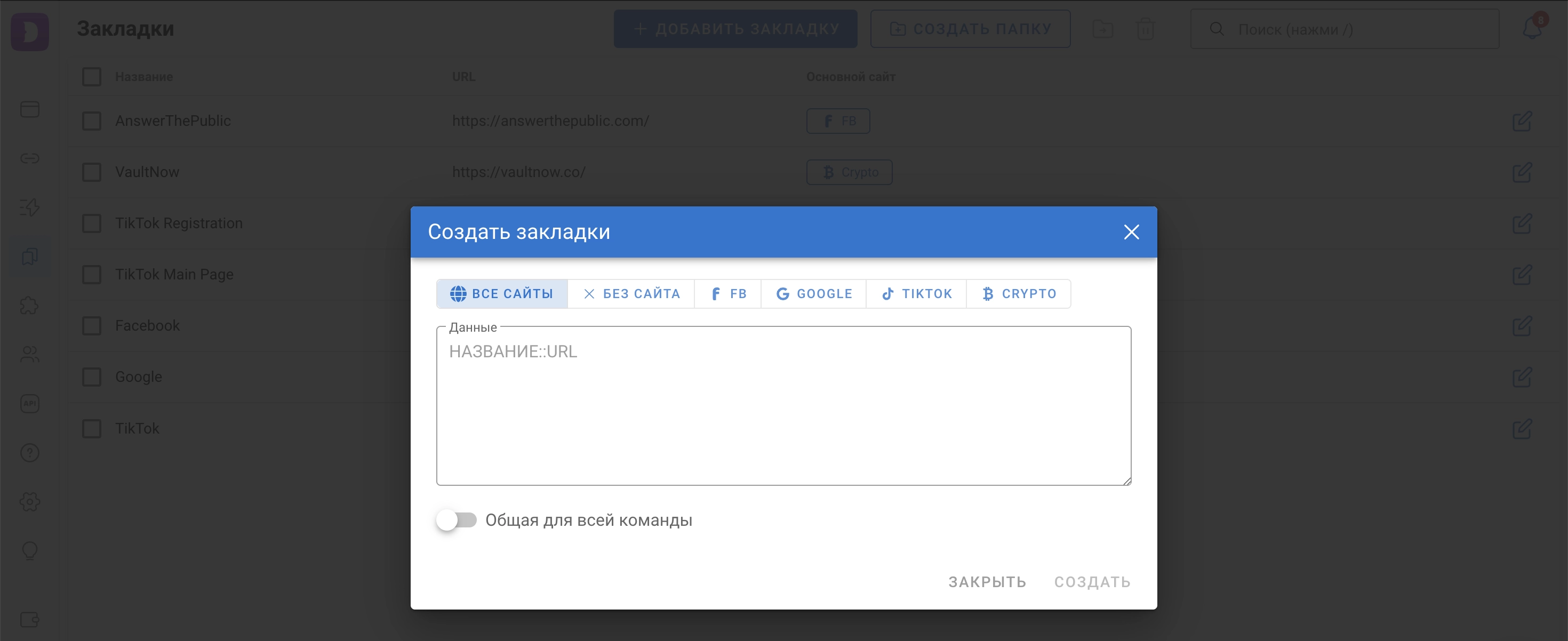This screenshot has height=641, width=1568.
Task: Edit the AnswerThePublic bookmark
Action: tap(1522, 121)
